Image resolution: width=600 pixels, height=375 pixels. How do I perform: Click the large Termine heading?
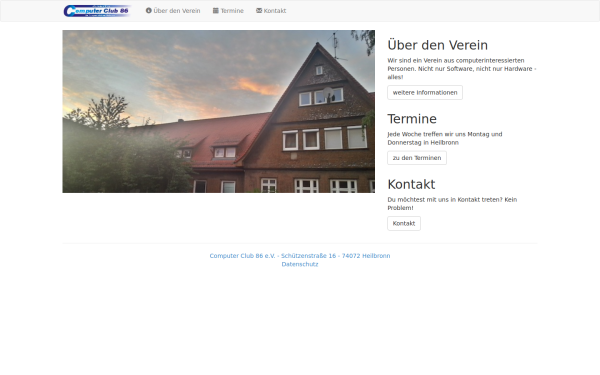coord(412,119)
